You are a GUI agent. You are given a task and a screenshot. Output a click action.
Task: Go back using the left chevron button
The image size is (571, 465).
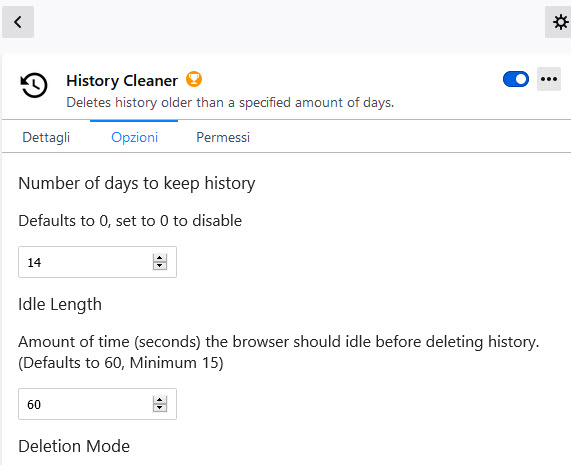tap(18, 22)
